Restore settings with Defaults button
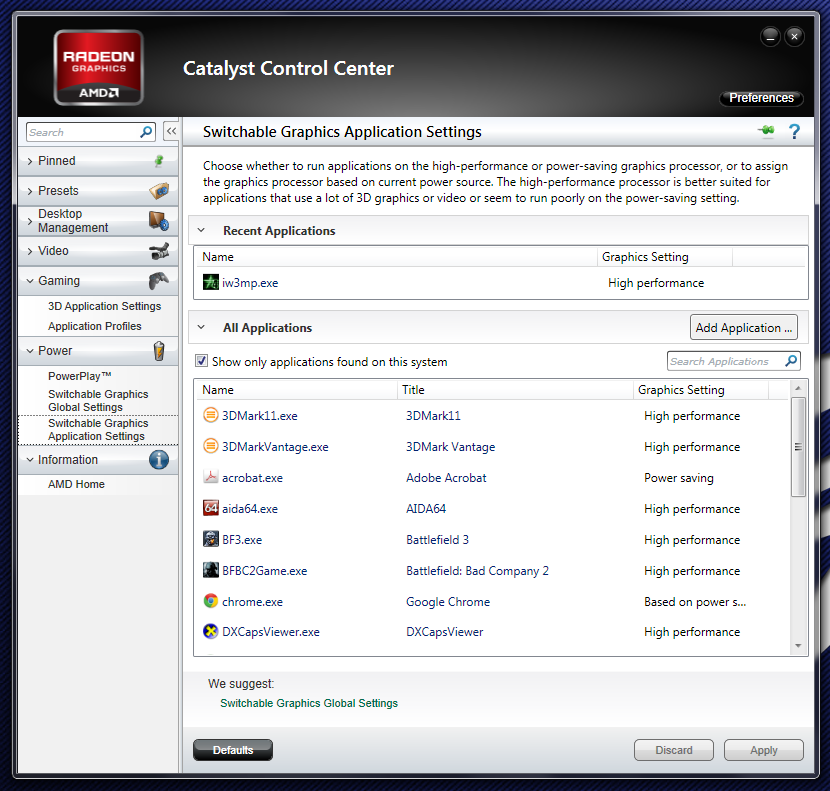830x791 pixels. (233, 750)
